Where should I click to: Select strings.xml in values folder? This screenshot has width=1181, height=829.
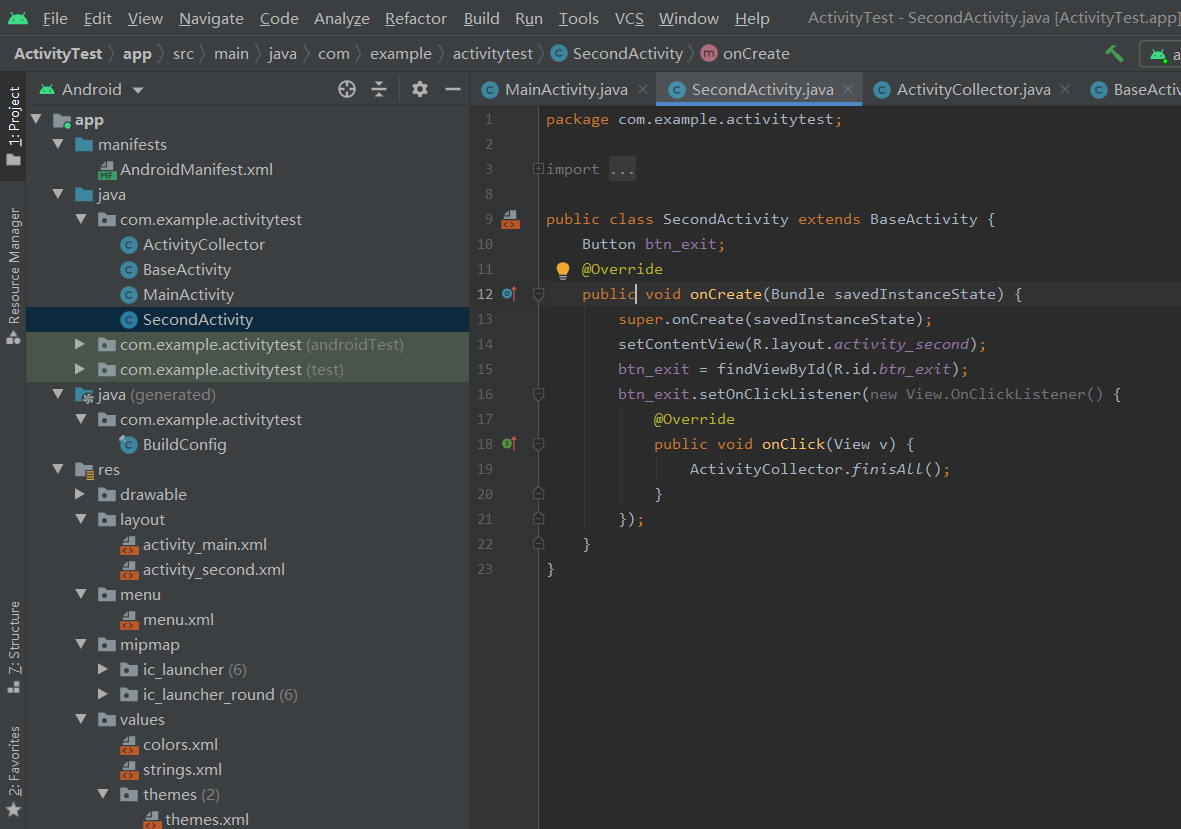182,770
